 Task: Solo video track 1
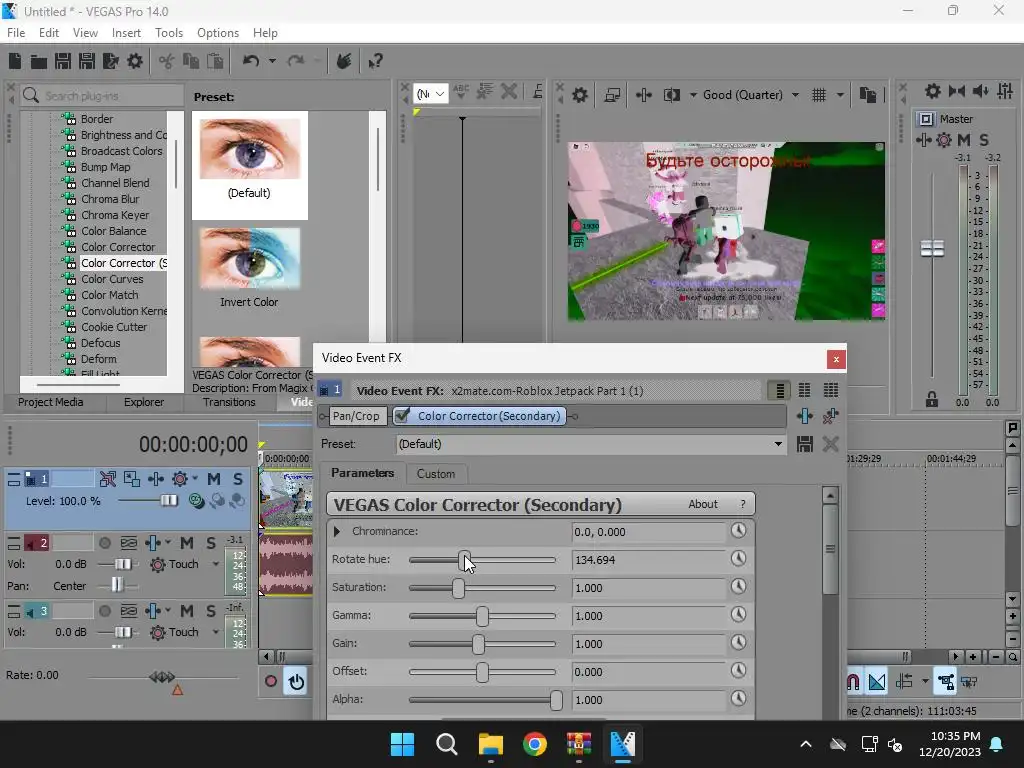[238, 479]
